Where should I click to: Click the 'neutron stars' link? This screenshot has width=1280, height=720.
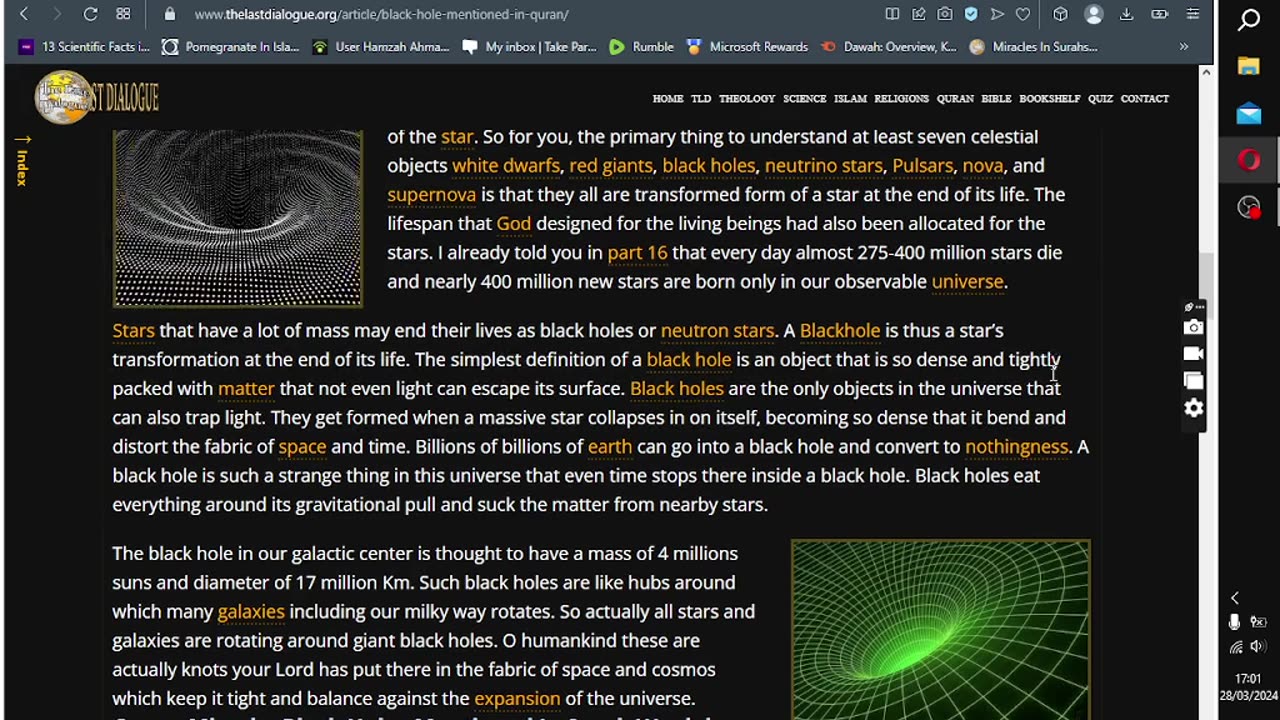pos(717,330)
